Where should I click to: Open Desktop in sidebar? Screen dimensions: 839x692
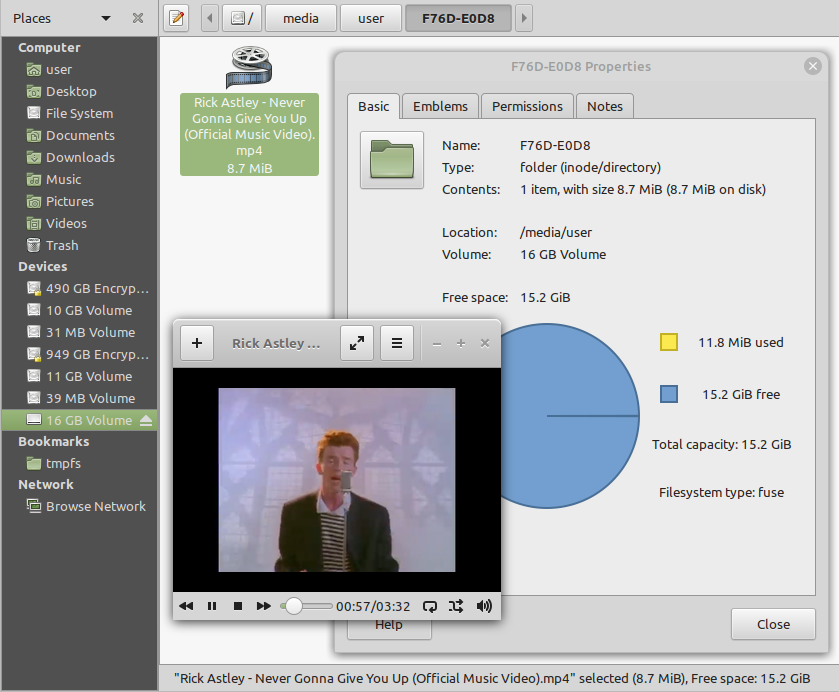79,92
